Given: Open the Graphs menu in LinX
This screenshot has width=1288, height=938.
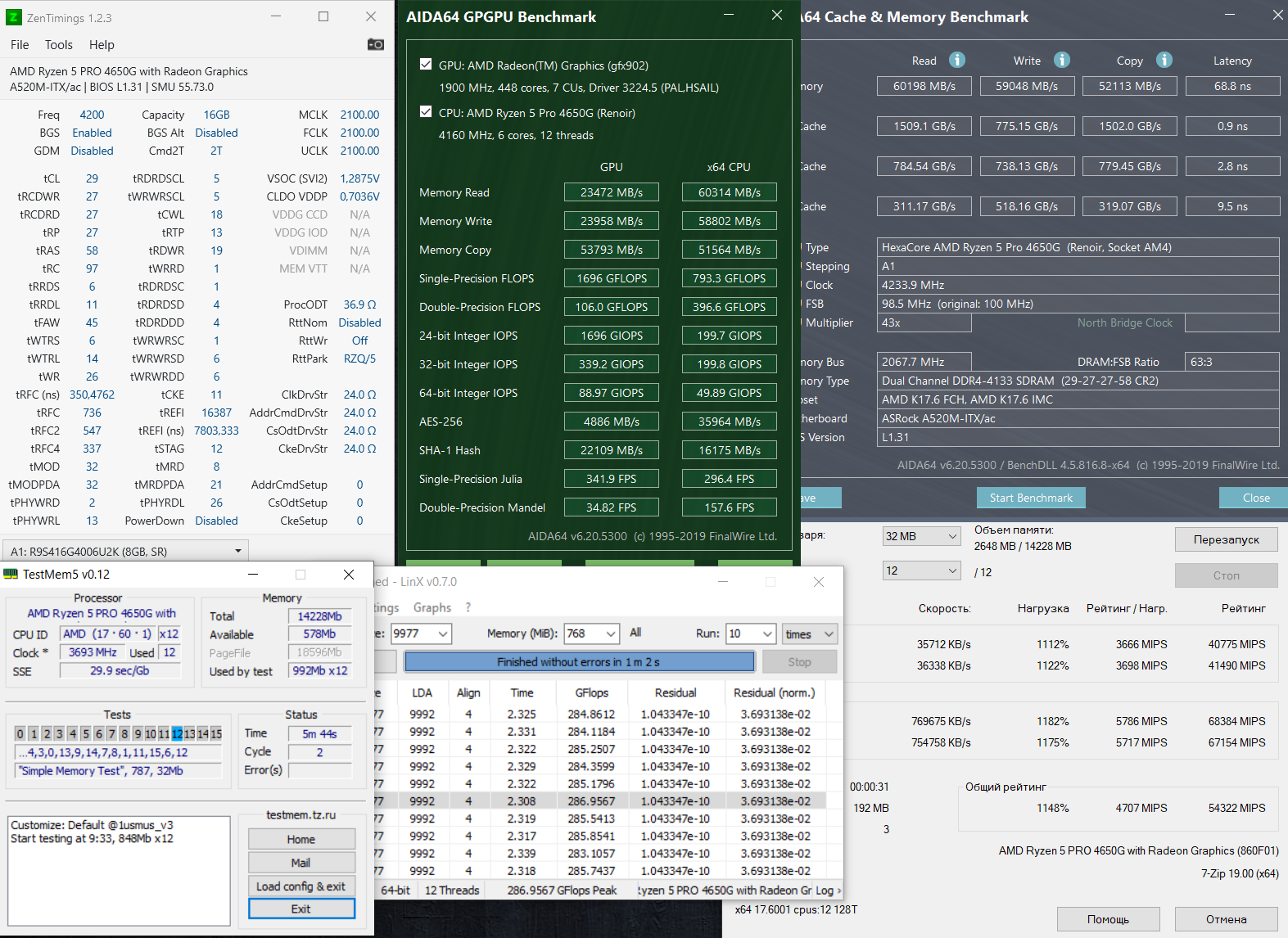Looking at the screenshot, I should 432,607.
